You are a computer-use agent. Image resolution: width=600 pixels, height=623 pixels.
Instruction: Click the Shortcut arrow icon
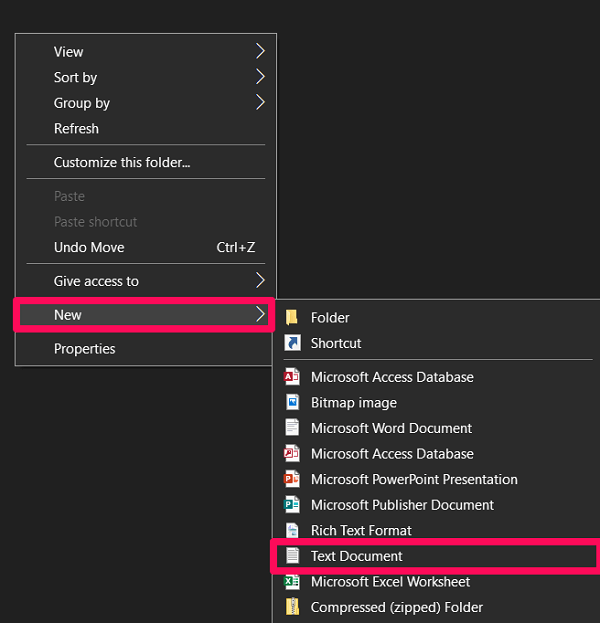coord(292,343)
